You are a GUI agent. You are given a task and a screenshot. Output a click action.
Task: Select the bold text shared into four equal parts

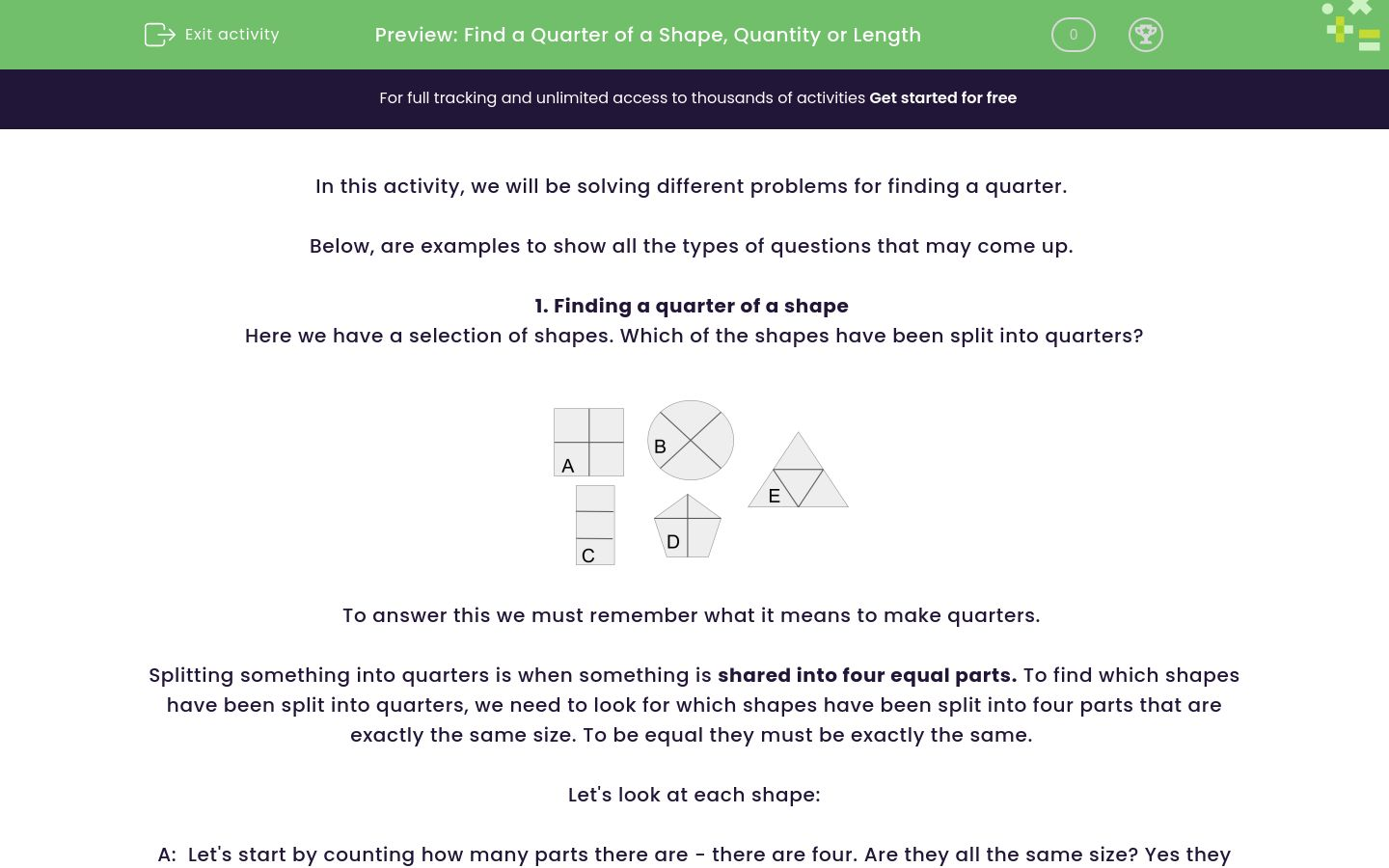pos(867,675)
